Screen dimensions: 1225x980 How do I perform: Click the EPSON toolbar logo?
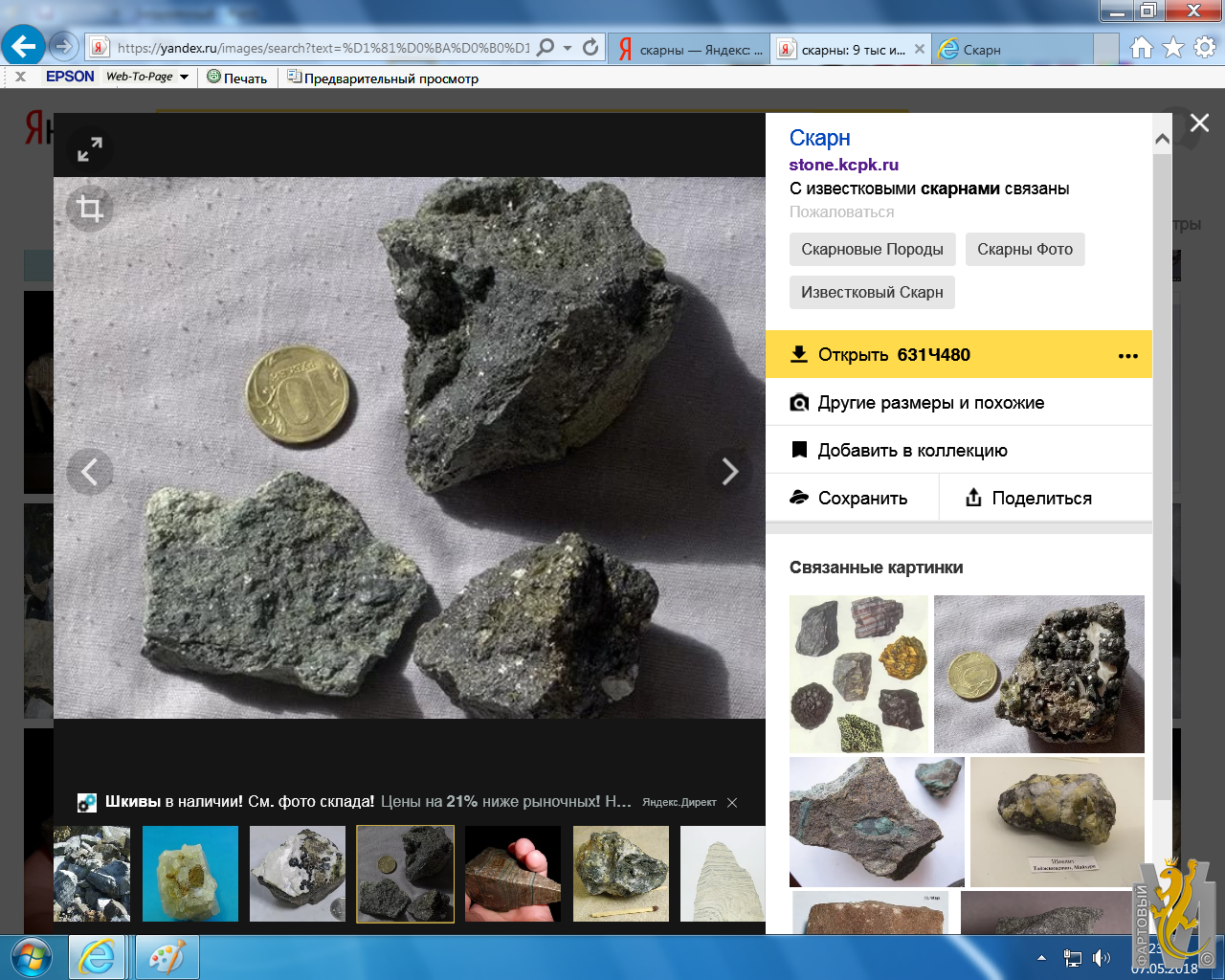pos(70,77)
